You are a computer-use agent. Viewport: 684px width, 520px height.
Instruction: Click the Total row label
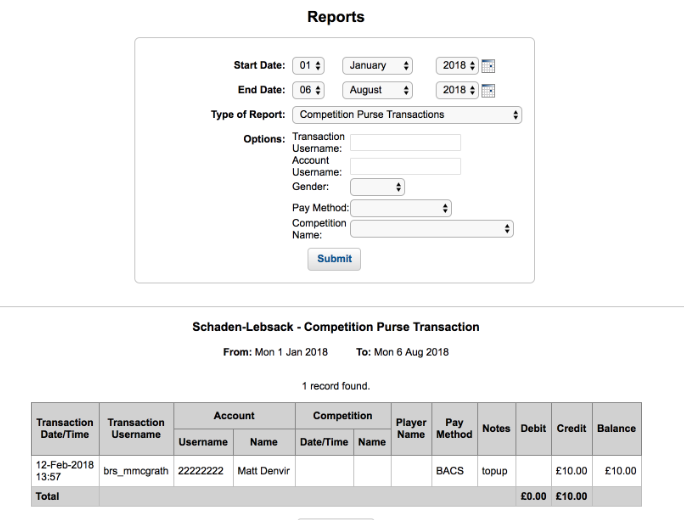(48, 496)
